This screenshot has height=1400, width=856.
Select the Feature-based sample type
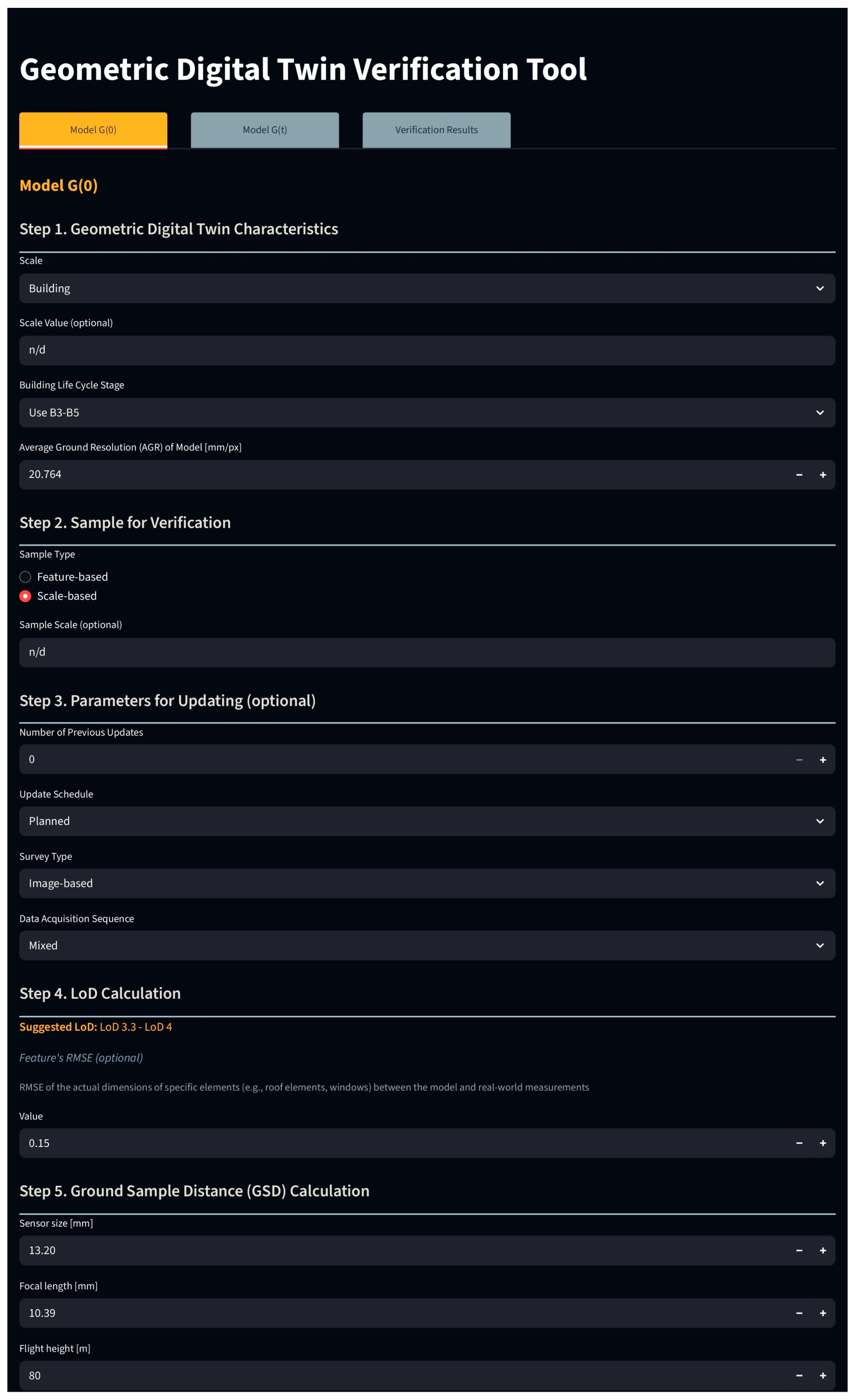click(x=26, y=577)
